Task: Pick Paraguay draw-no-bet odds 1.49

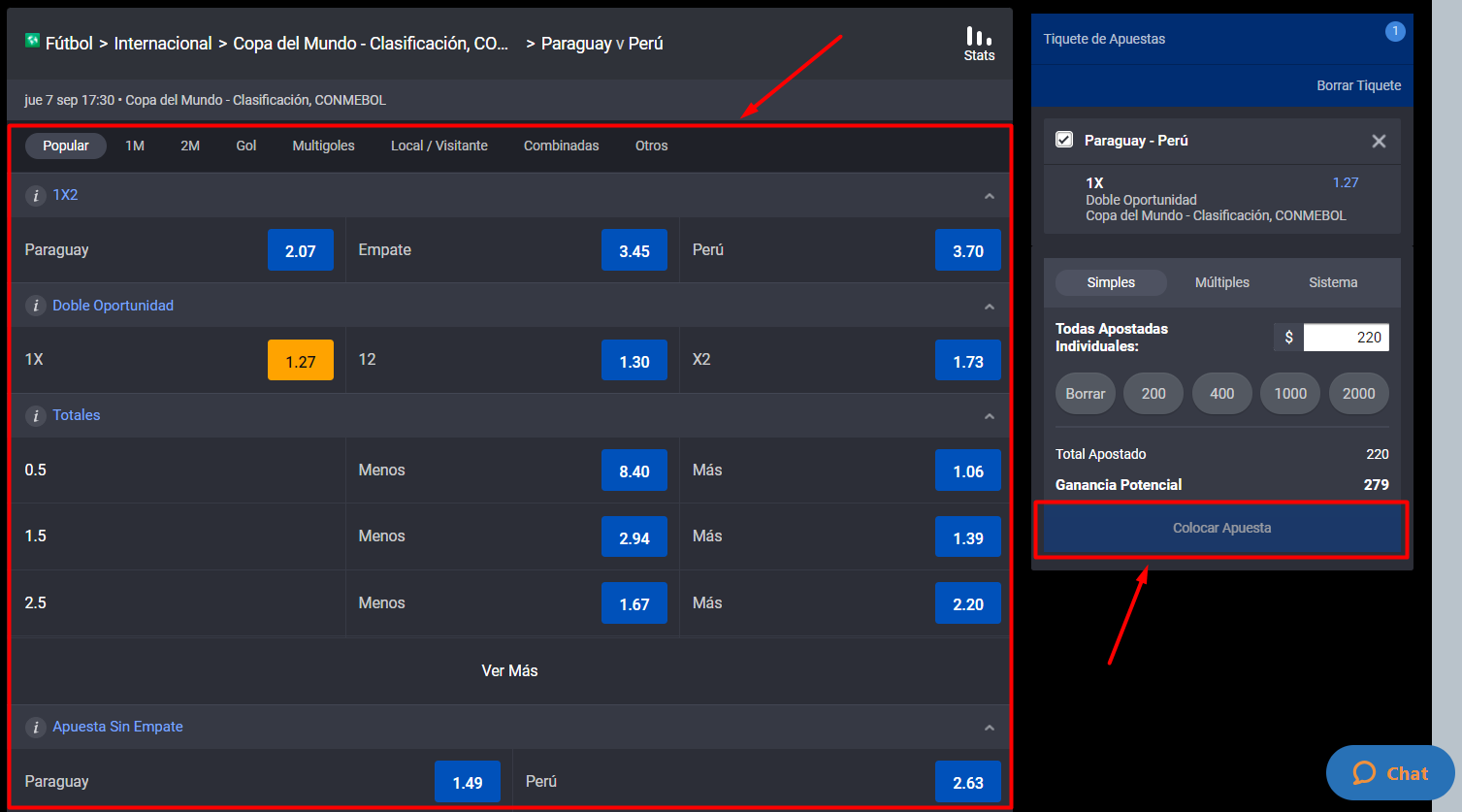Action: pos(468,782)
